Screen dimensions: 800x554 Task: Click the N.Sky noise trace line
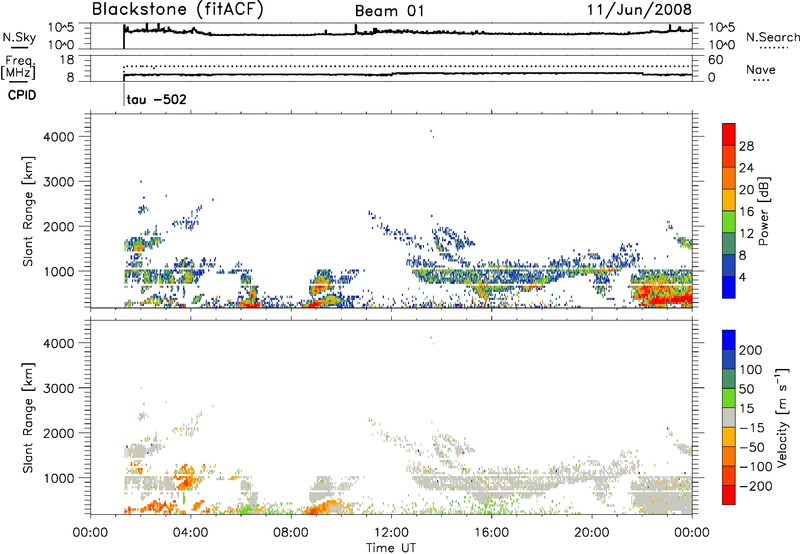[x=408, y=33]
